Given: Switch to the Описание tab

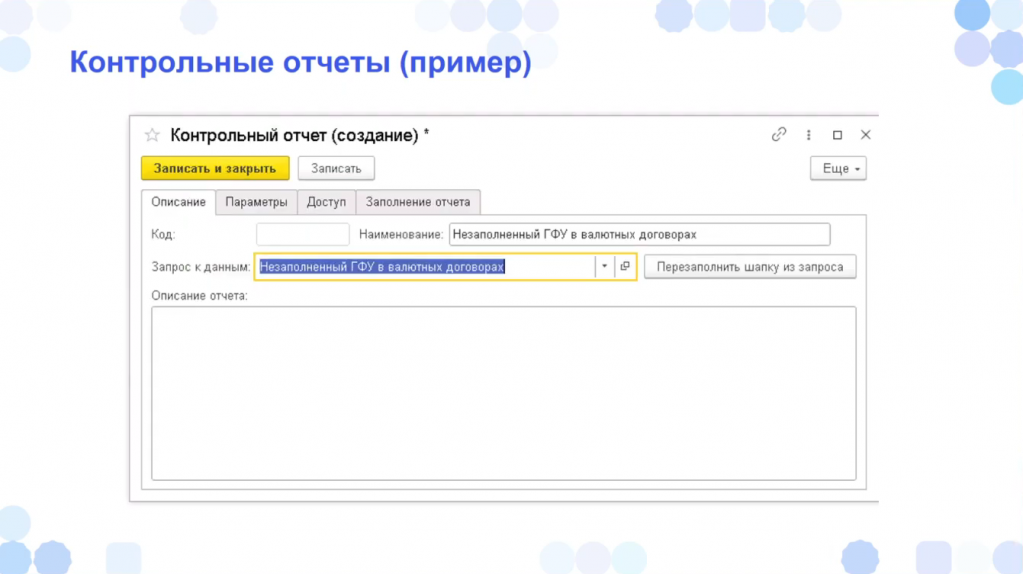Looking at the screenshot, I should click(179, 202).
